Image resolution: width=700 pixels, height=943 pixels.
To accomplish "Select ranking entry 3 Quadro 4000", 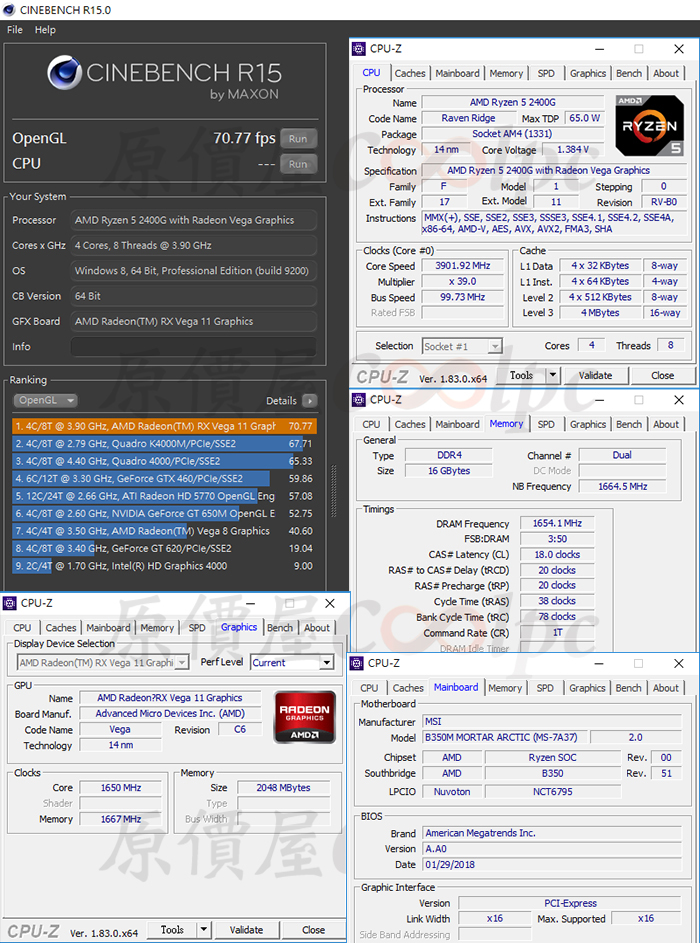I will coord(164,461).
